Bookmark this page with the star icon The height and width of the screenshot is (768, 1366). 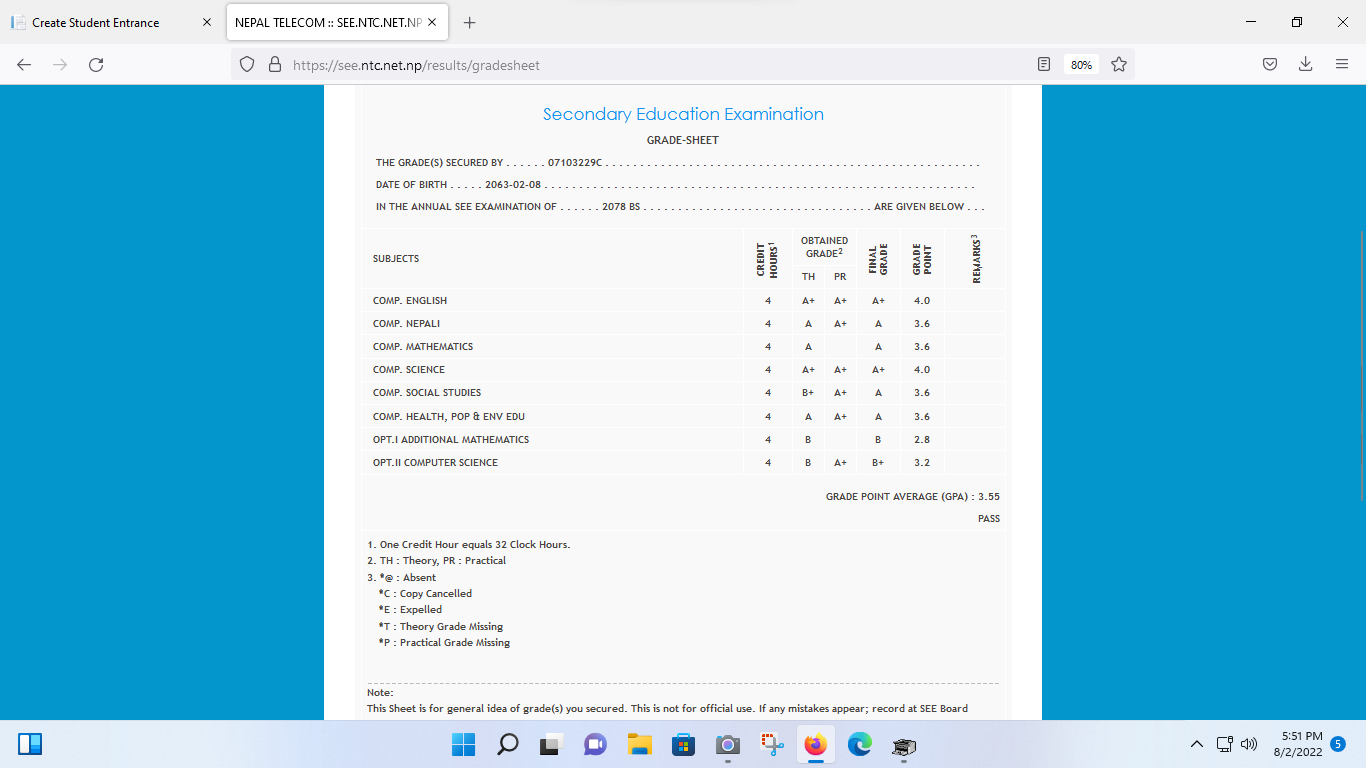(1119, 65)
